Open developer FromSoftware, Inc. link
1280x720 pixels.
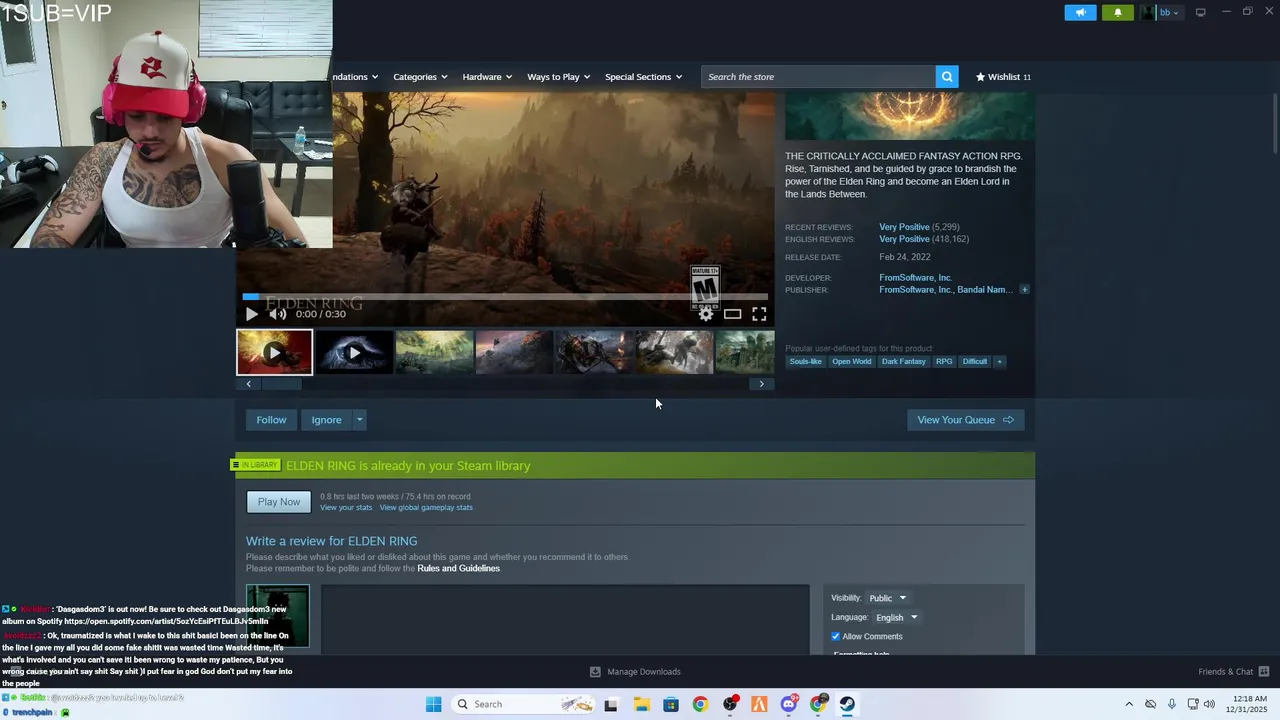915,278
